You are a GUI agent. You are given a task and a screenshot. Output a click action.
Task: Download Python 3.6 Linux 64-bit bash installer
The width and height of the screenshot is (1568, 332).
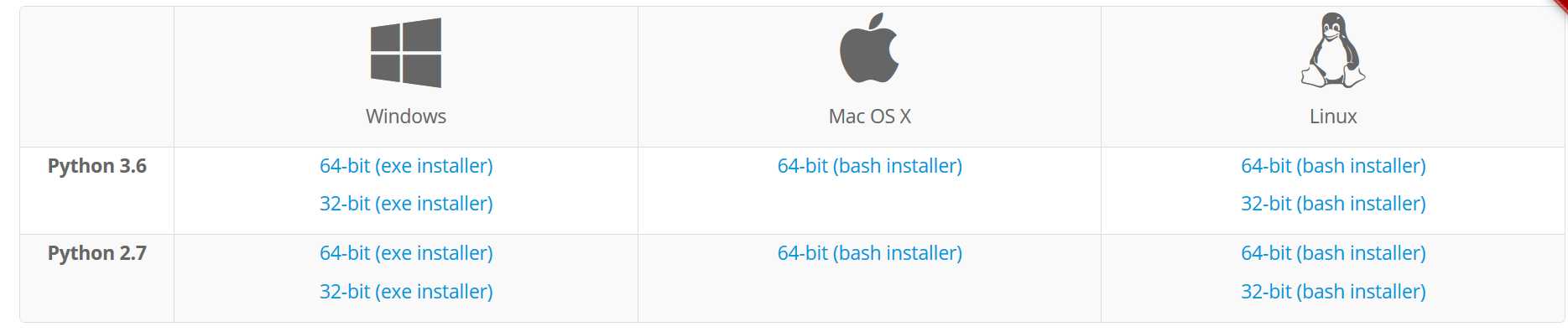click(1333, 166)
